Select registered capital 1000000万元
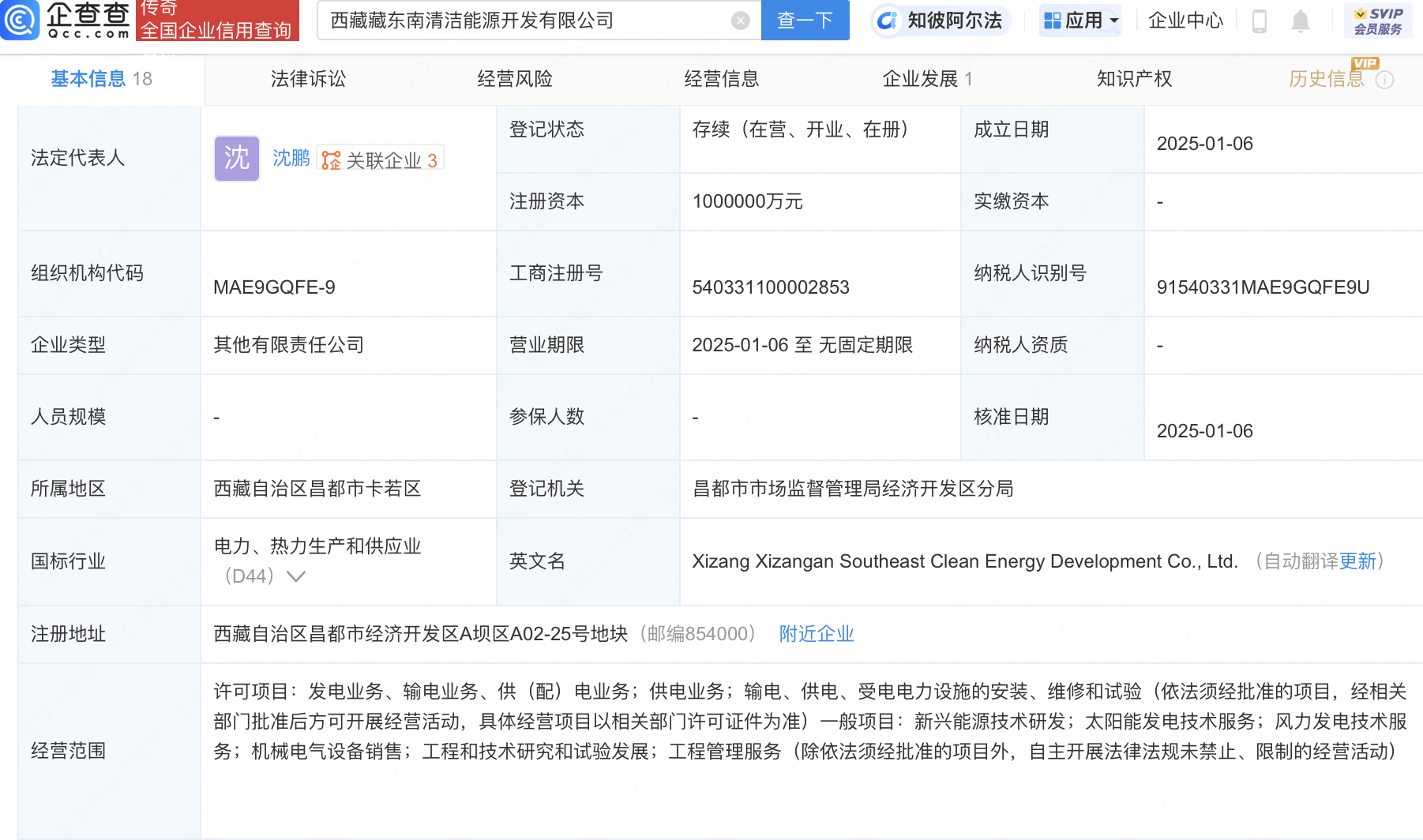1423x840 pixels. 747,202
